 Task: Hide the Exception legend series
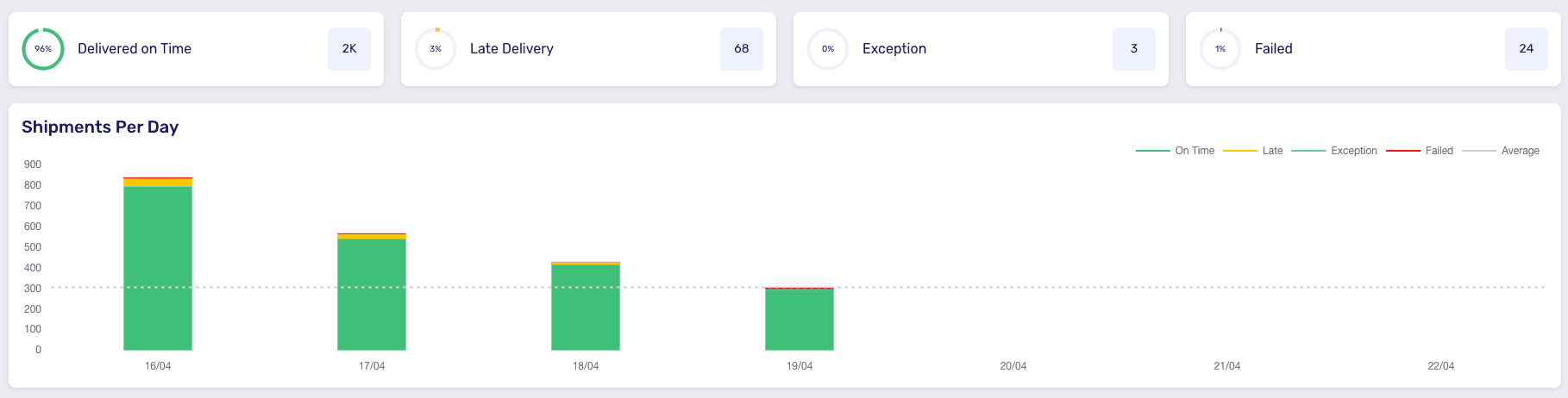pyautogui.click(x=1334, y=151)
